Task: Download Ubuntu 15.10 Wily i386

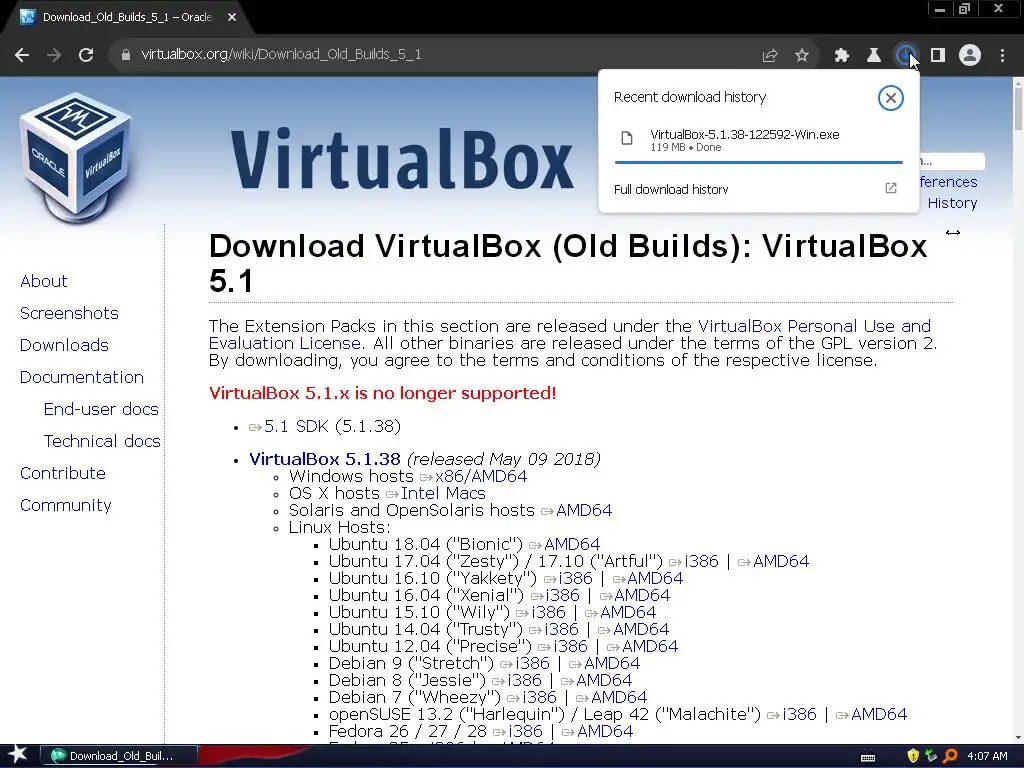Action: pyautogui.click(x=549, y=612)
